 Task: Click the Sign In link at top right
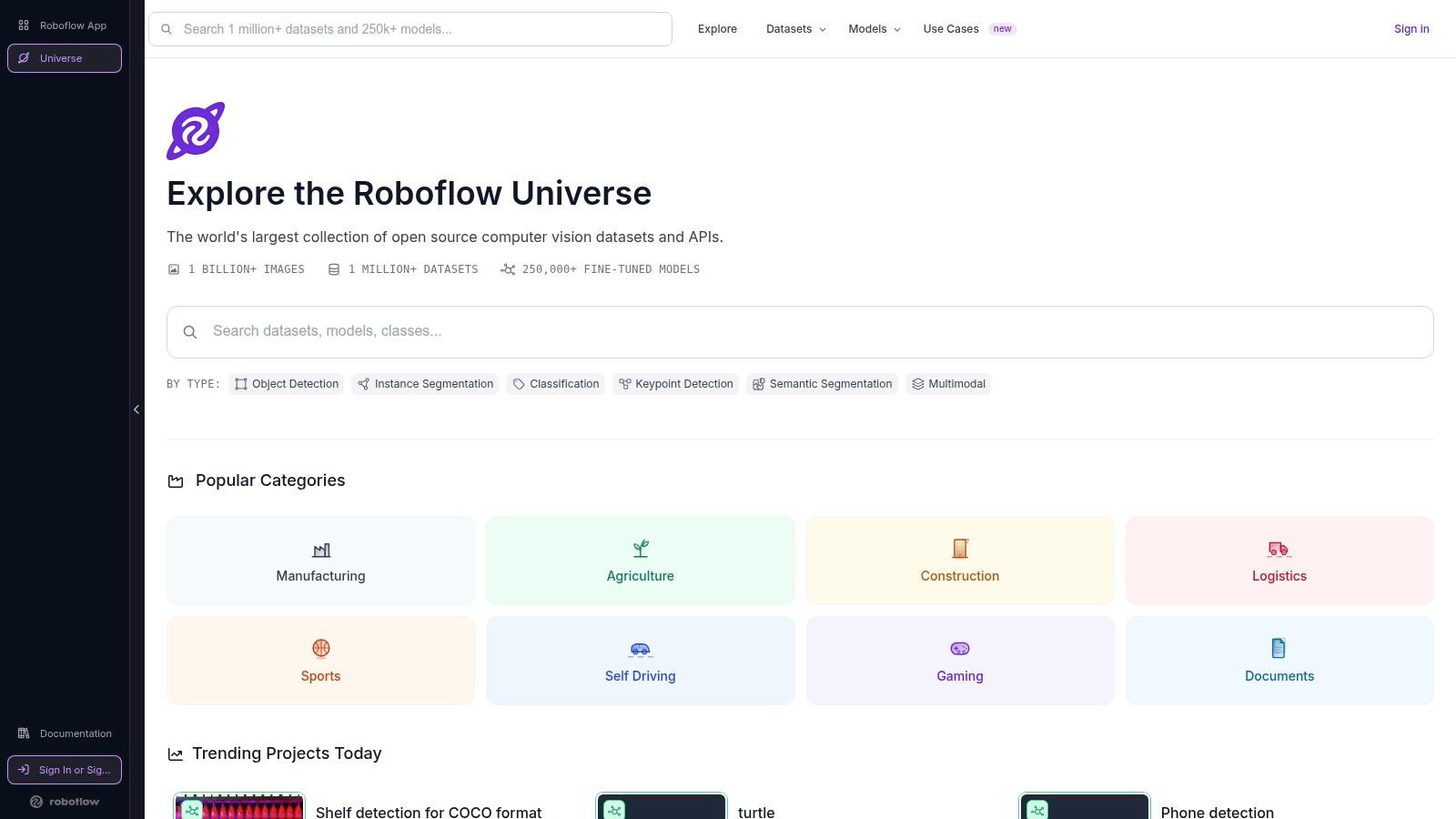1411,29
